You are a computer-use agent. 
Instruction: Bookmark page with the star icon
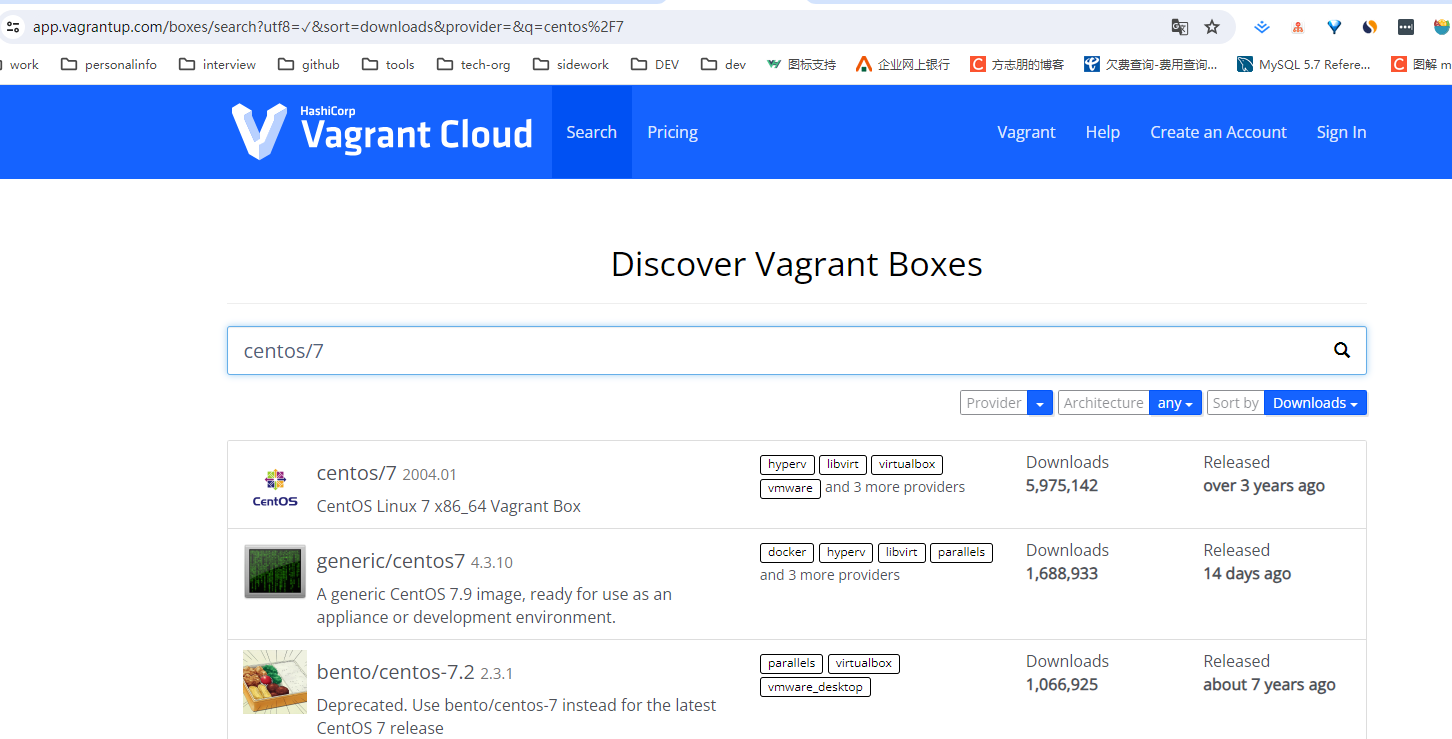tap(1212, 27)
